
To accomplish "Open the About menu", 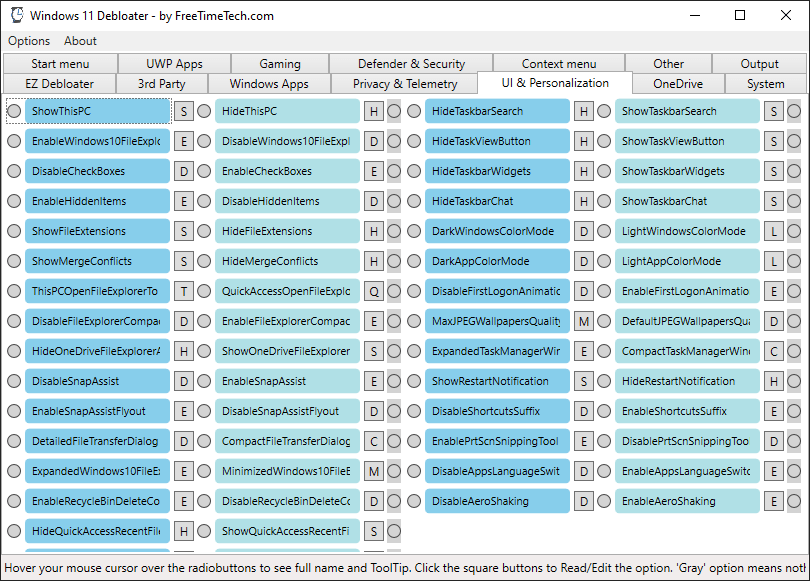I will [x=80, y=41].
